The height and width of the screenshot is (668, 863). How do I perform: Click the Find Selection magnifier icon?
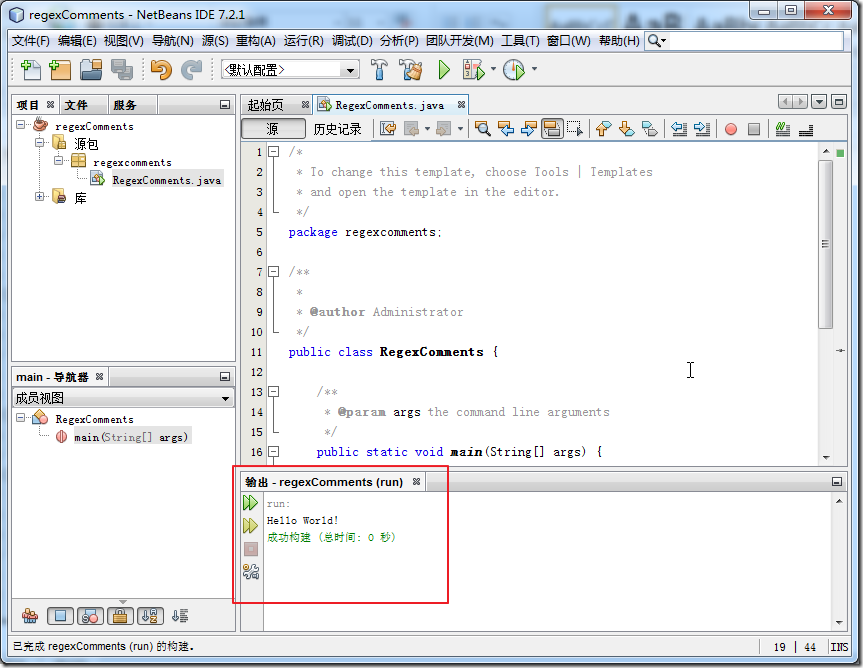pyautogui.click(x=483, y=129)
